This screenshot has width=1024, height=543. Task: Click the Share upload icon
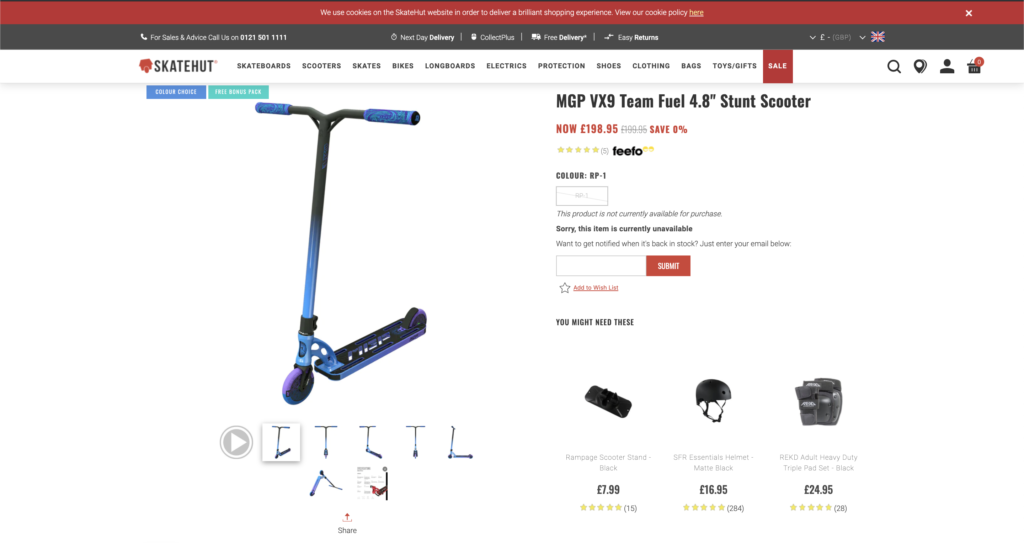[x=347, y=518]
